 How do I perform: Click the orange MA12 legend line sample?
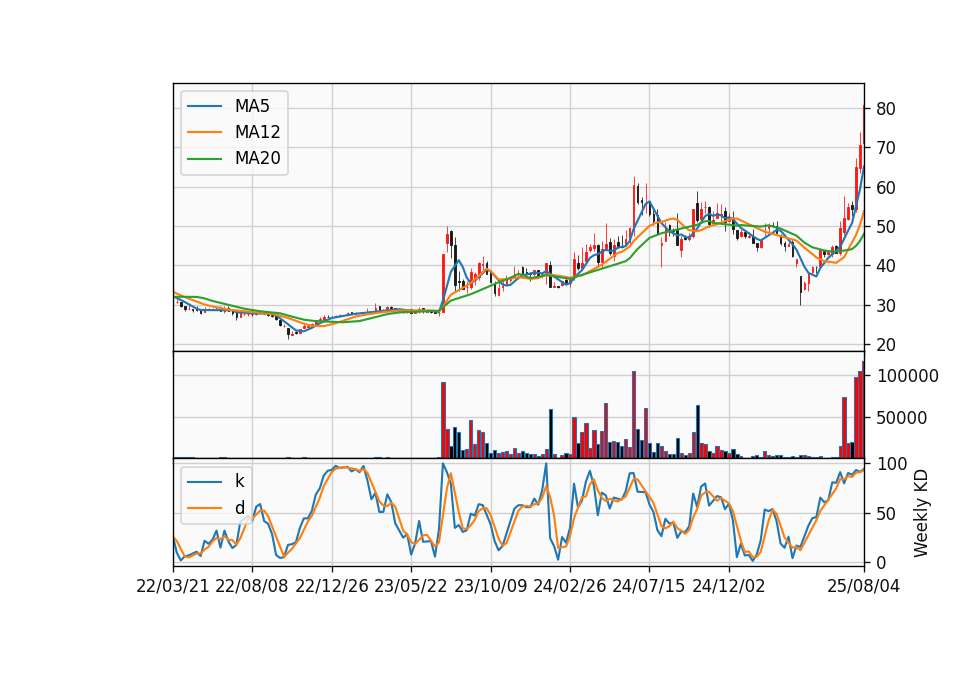[x=204, y=132]
